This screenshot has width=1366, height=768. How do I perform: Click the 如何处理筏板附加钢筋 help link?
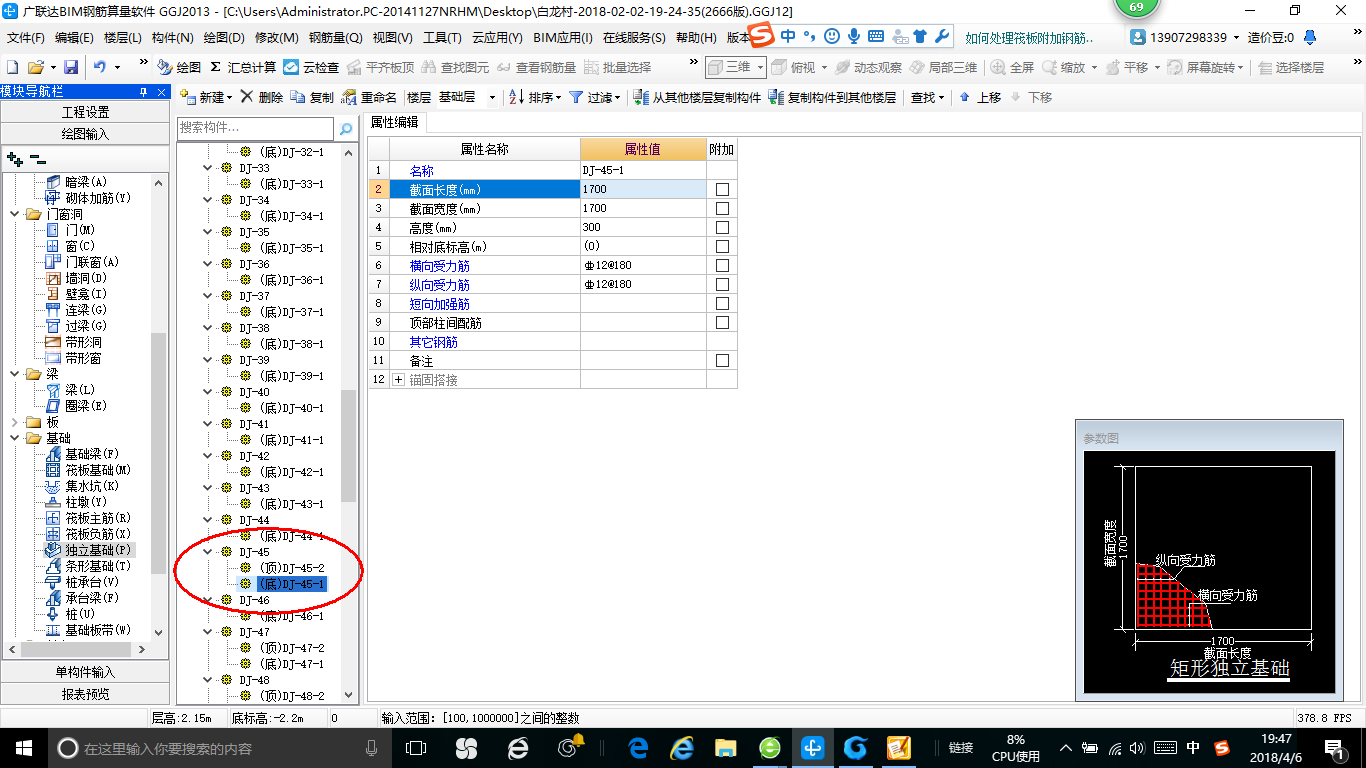tap(1029, 38)
